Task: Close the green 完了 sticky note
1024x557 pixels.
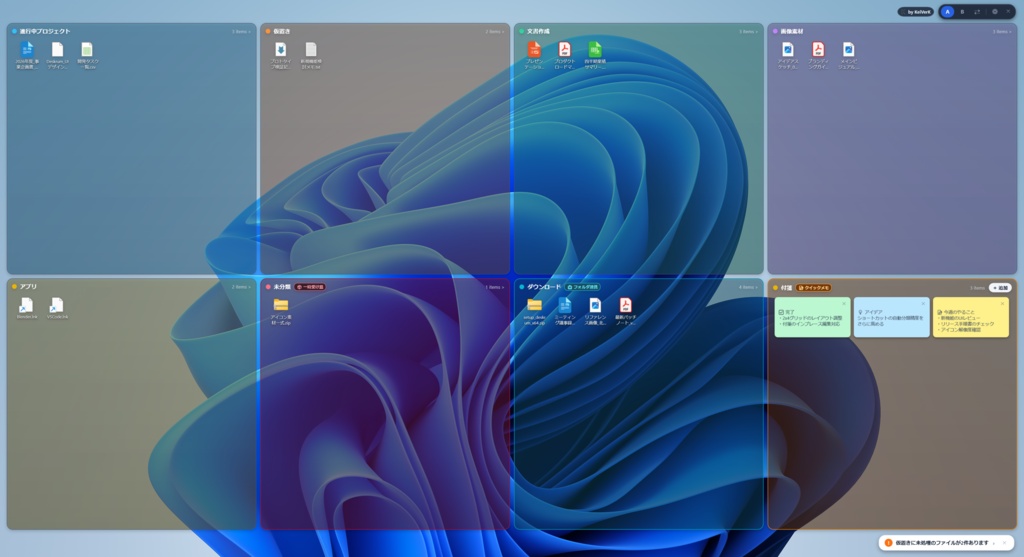Action: click(x=844, y=304)
